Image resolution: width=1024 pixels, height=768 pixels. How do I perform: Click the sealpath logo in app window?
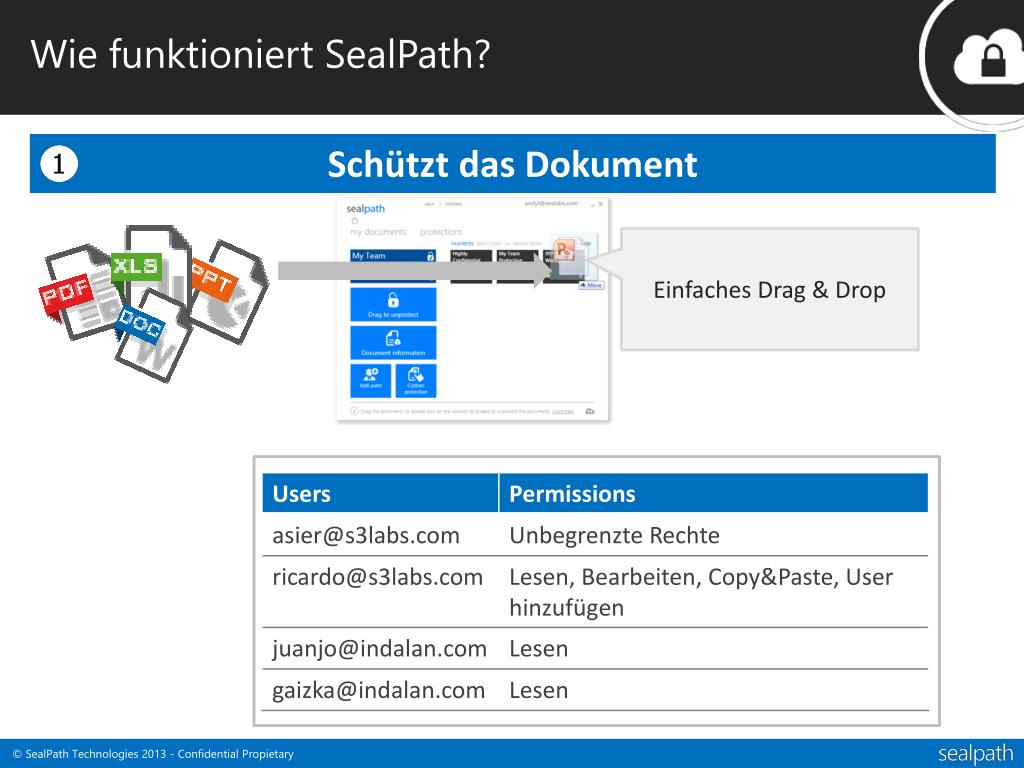366,209
